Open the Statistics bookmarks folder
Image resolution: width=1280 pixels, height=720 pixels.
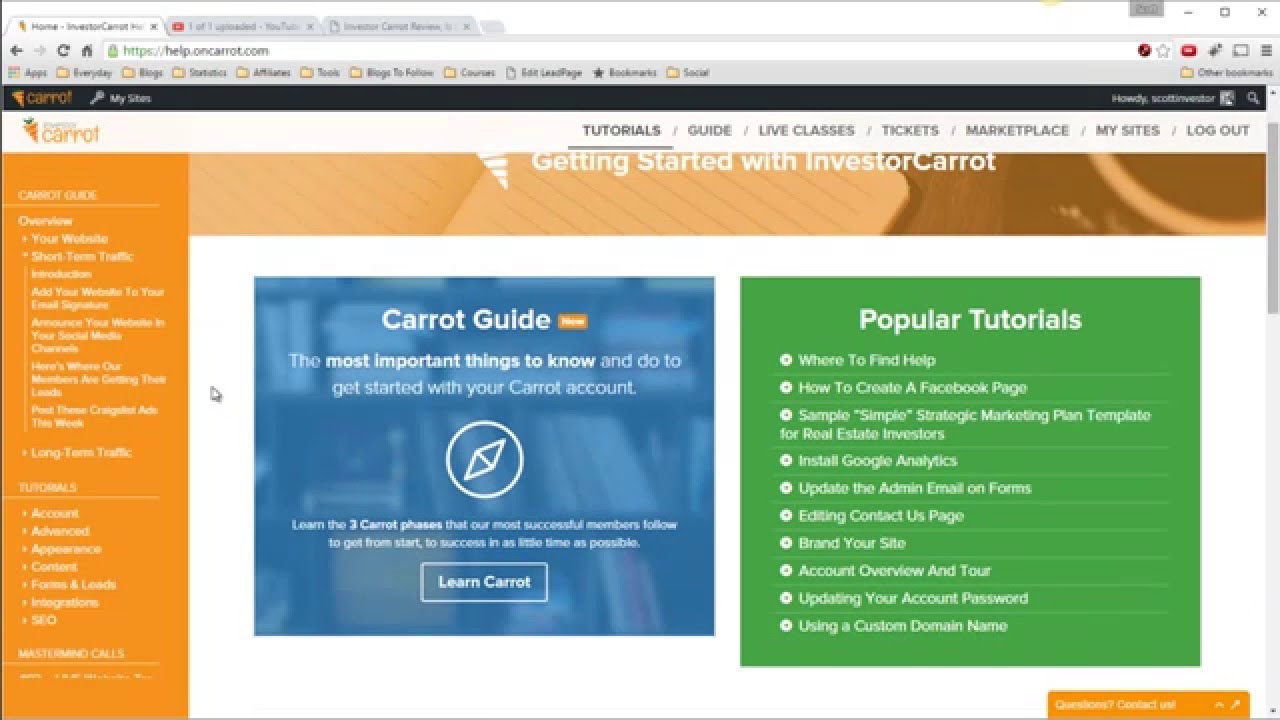(199, 73)
